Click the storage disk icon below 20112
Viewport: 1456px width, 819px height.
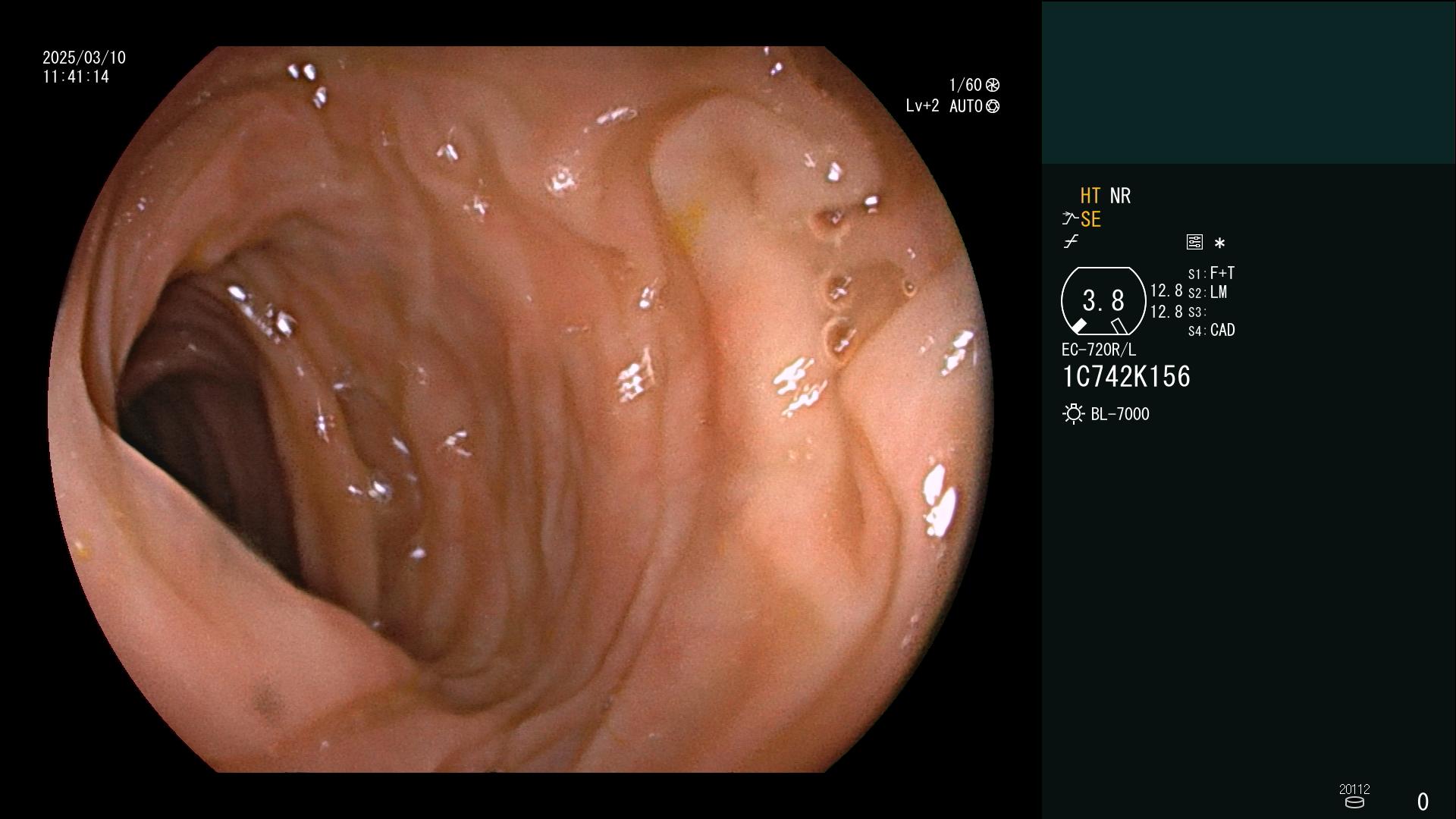tap(1354, 802)
